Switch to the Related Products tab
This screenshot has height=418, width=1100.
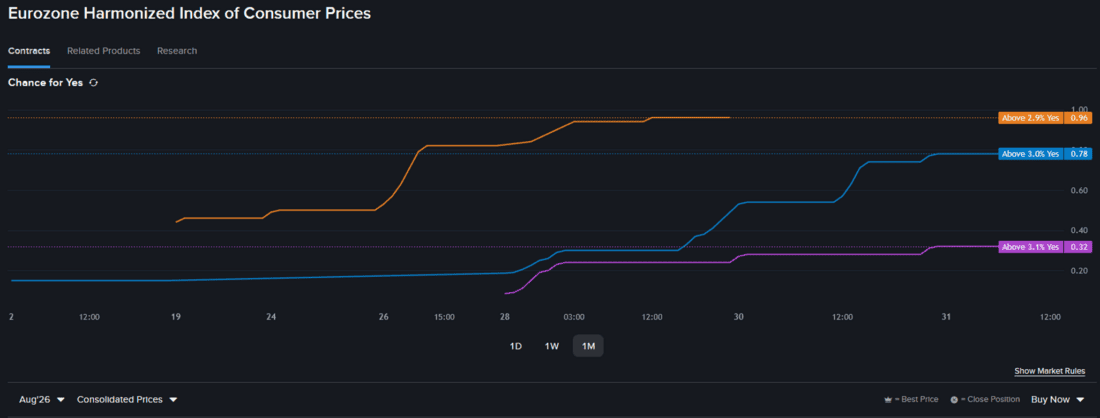pos(103,51)
